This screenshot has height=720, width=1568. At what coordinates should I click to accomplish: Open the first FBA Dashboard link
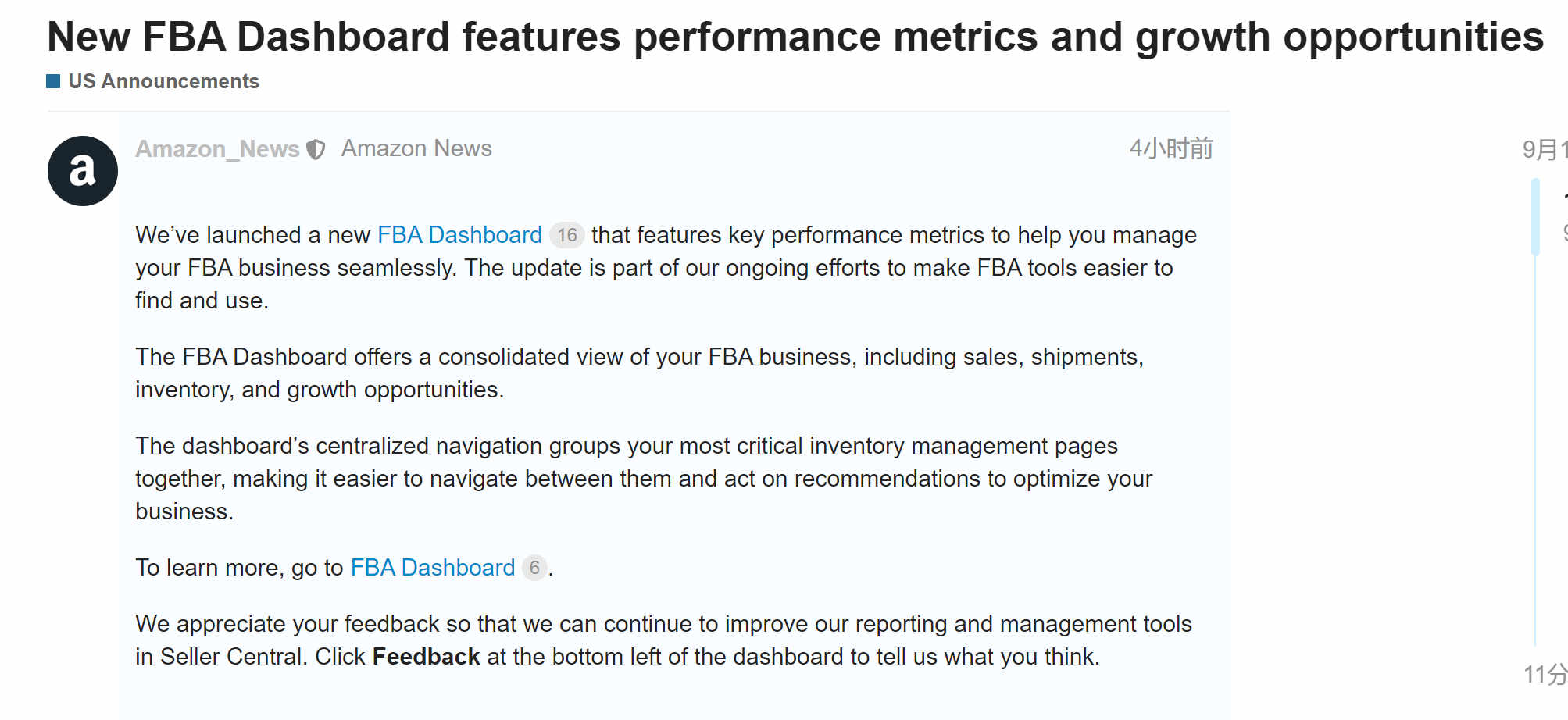(459, 235)
